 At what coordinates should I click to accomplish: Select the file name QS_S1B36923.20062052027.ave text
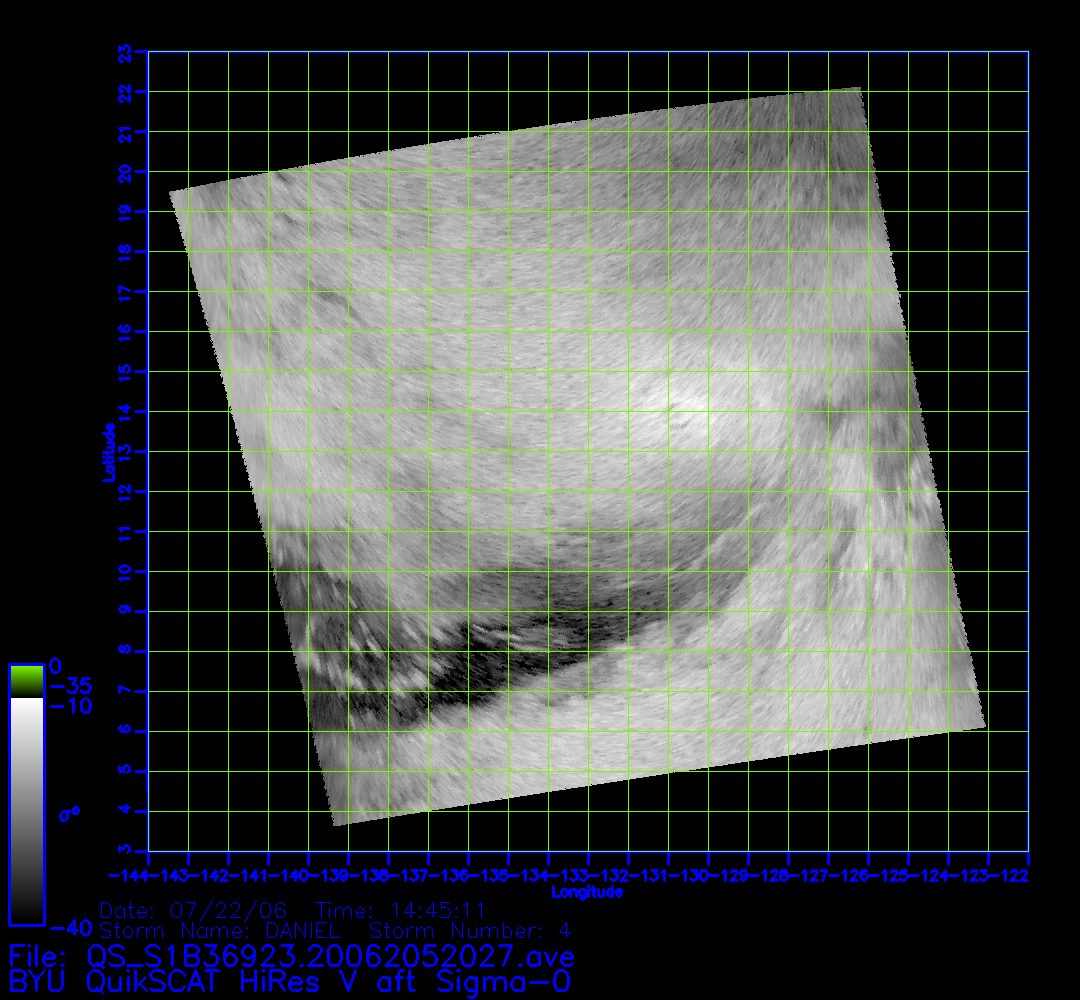click(x=330, y=954)
